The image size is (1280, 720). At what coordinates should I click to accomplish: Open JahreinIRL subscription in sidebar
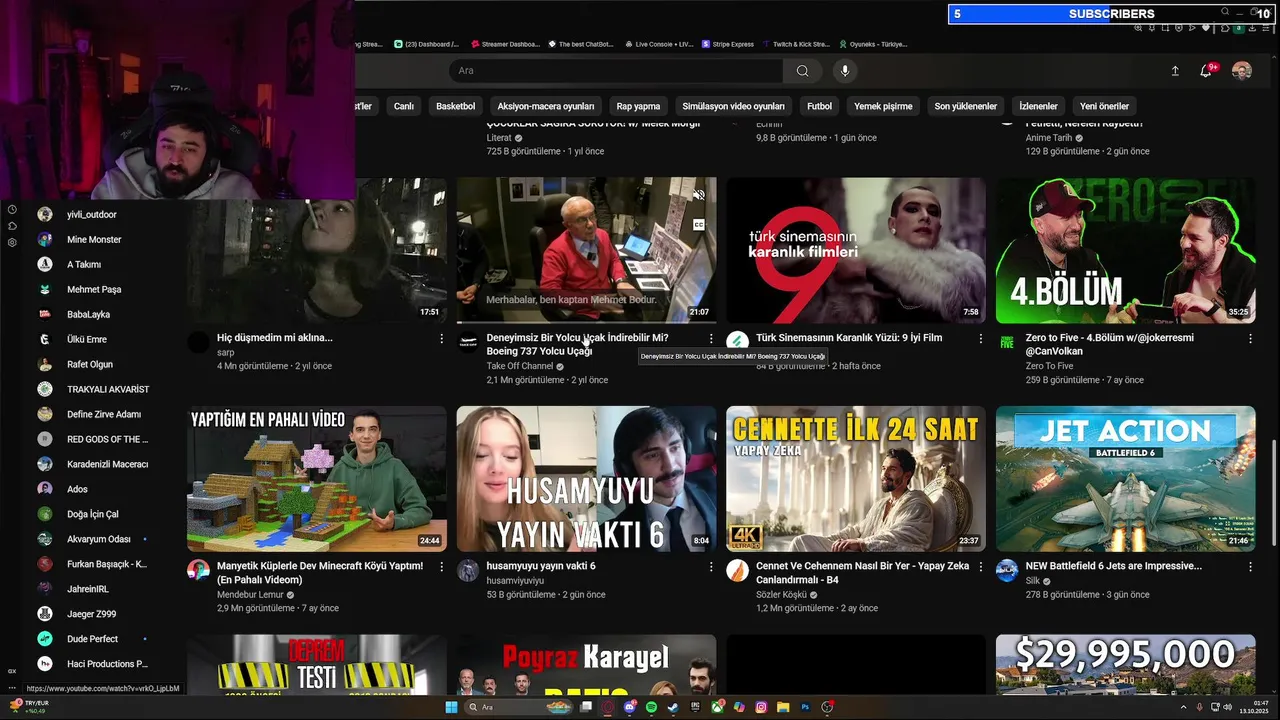90,589
